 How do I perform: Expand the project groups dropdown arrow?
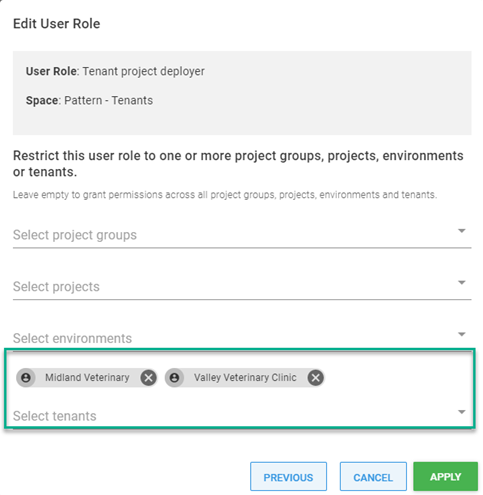point(461,231)
